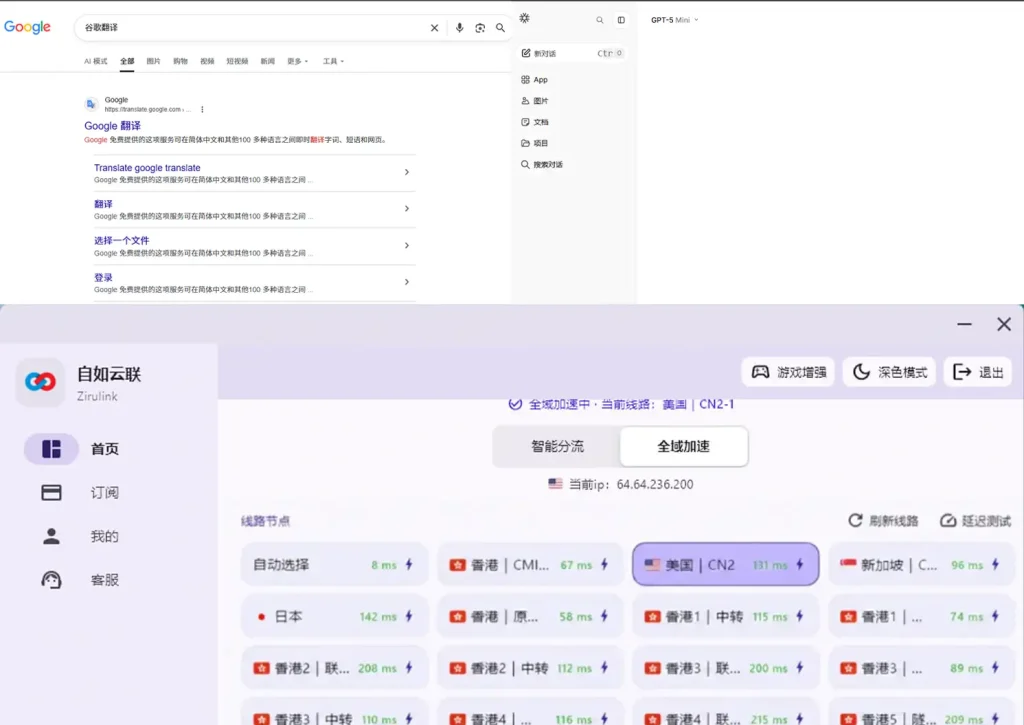1024x725 pixels.
Task: Select 香港 | 原... node 58 ms
Action: point(530,616)
